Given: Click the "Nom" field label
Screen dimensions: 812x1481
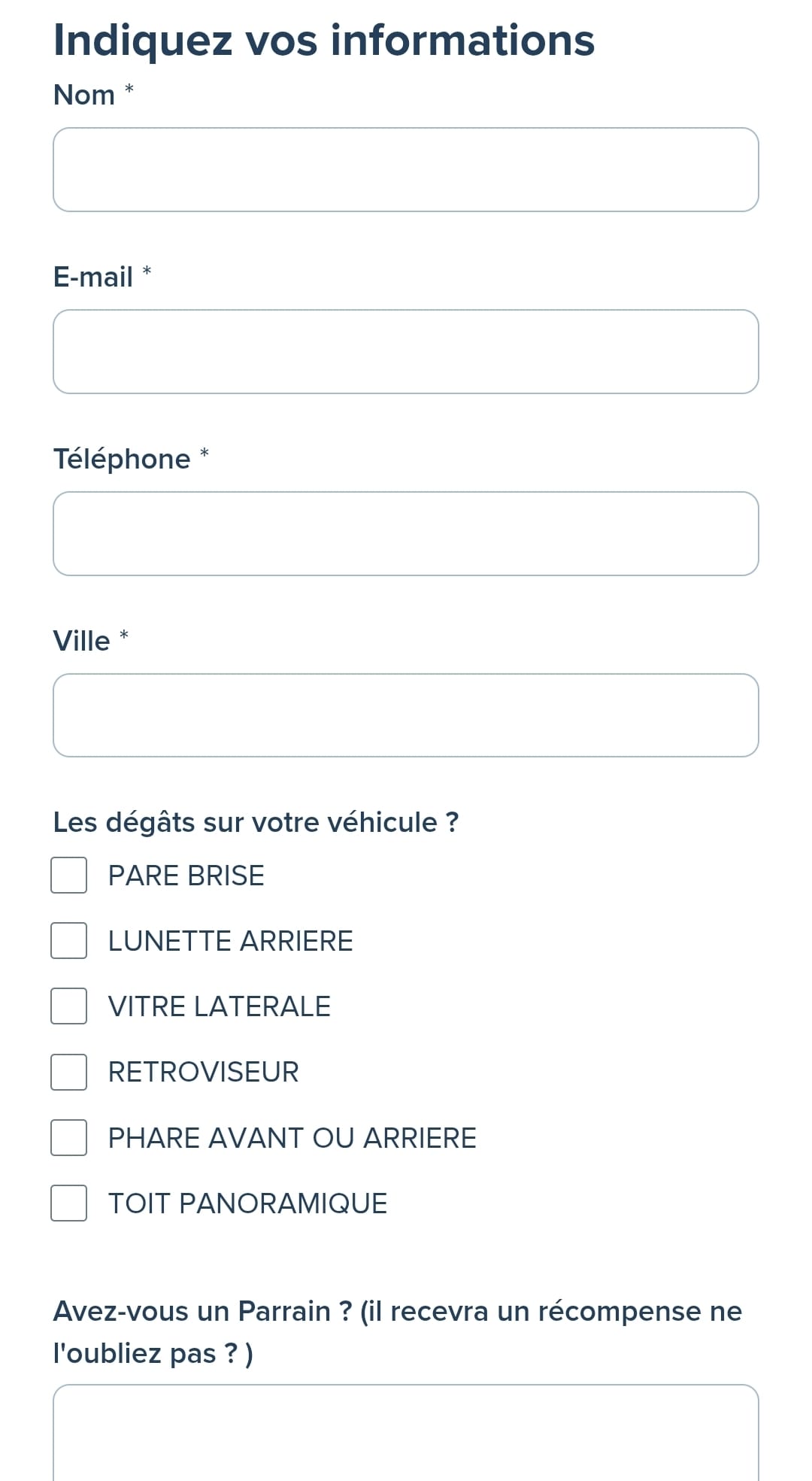Looking at the screenshot, I should 84,96.
